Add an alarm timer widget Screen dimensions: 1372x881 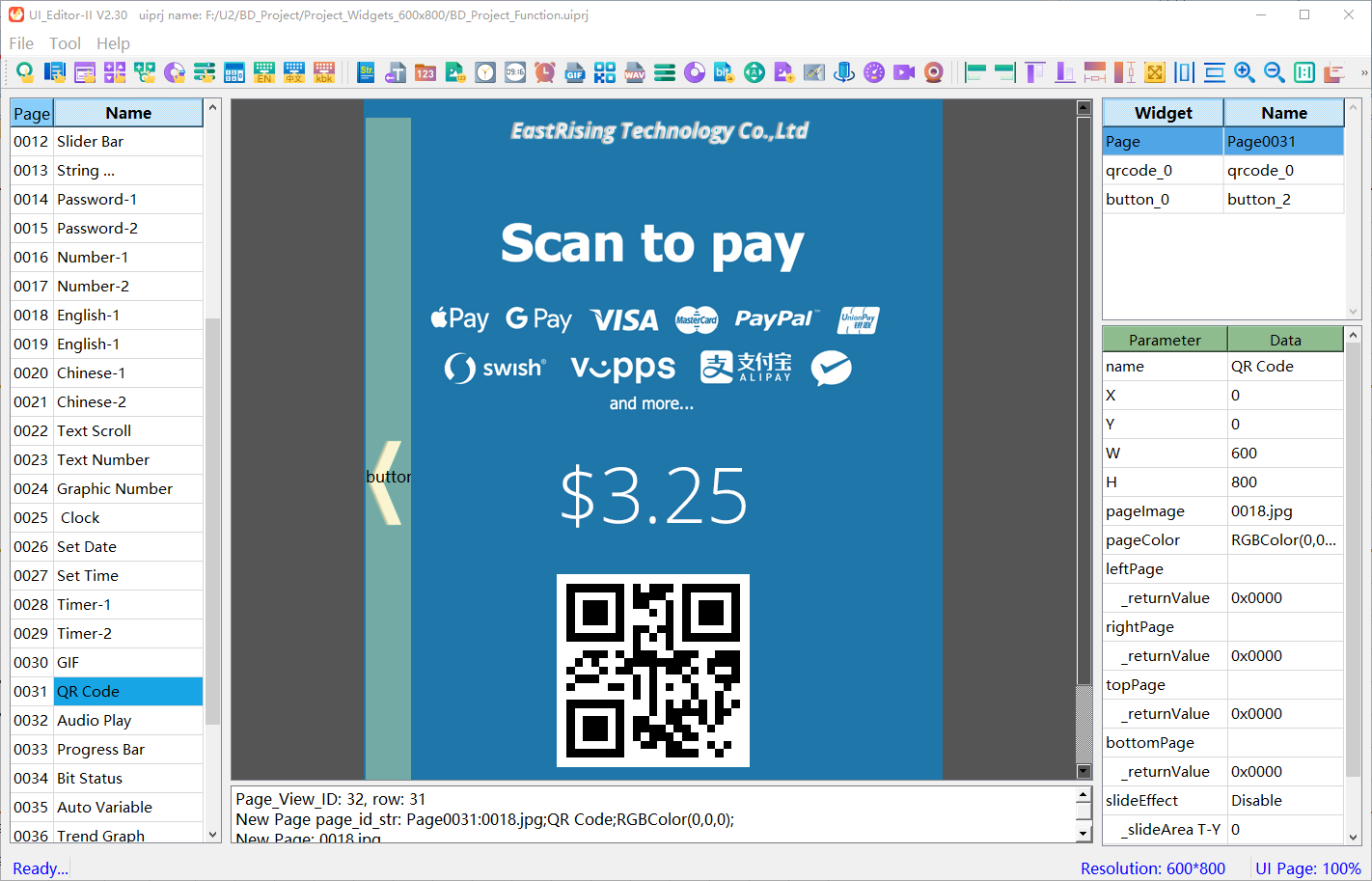[x=545, y=72]
